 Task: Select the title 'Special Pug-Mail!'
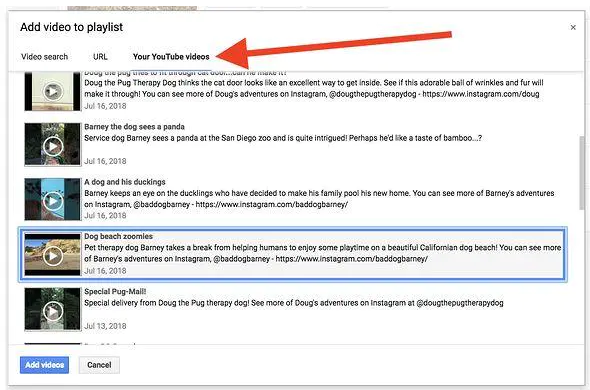coord(115,291)
